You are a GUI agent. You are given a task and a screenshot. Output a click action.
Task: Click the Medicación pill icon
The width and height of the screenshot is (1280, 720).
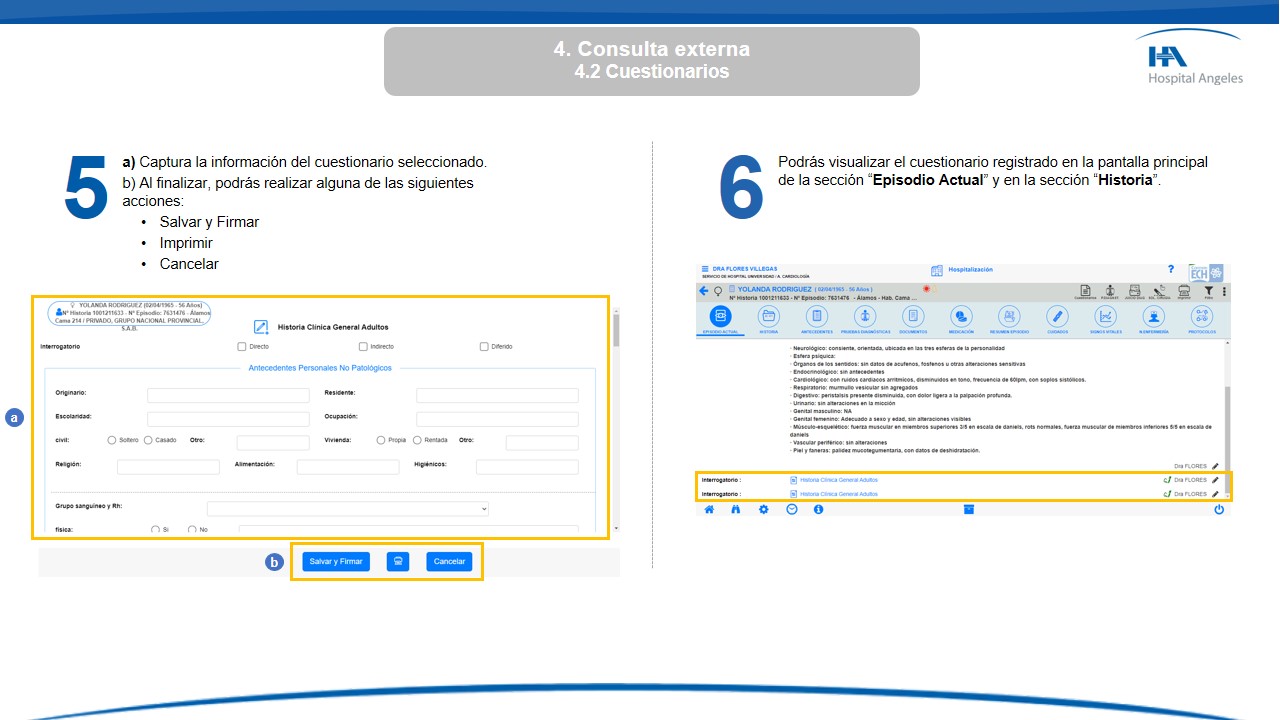pyautogui.click(x=961, y=317)
